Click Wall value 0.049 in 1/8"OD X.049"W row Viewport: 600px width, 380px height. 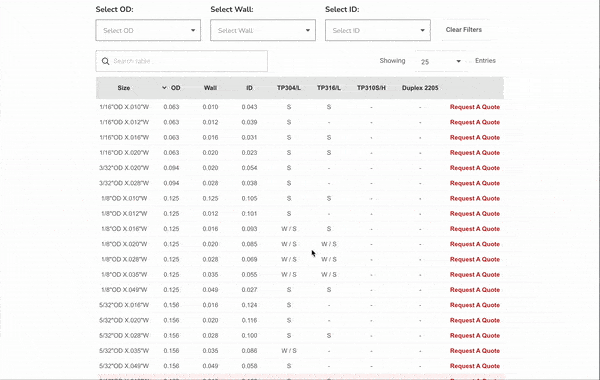210,290
